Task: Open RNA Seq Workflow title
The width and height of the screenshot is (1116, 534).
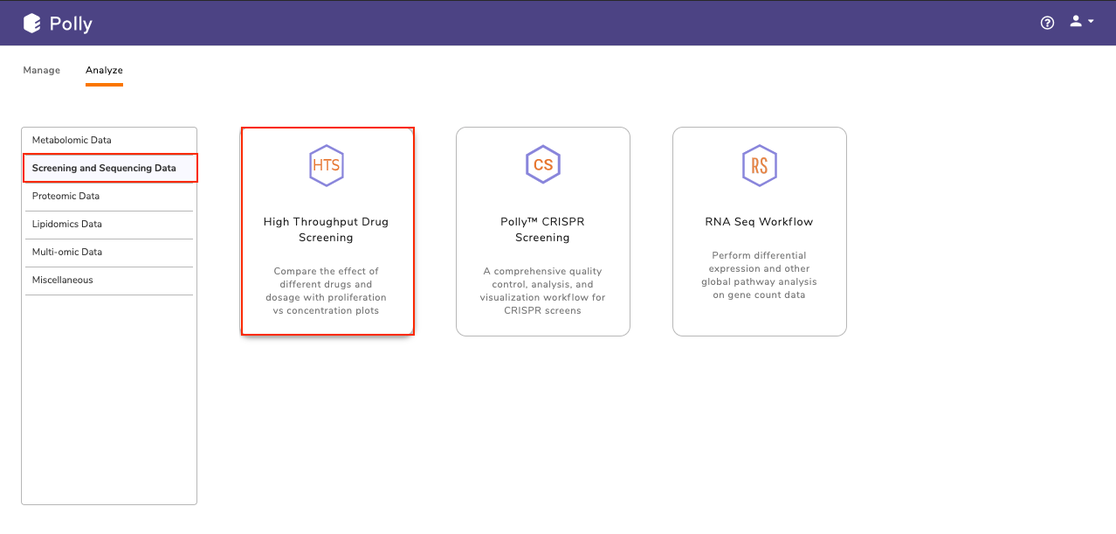Action: point(759,222)
